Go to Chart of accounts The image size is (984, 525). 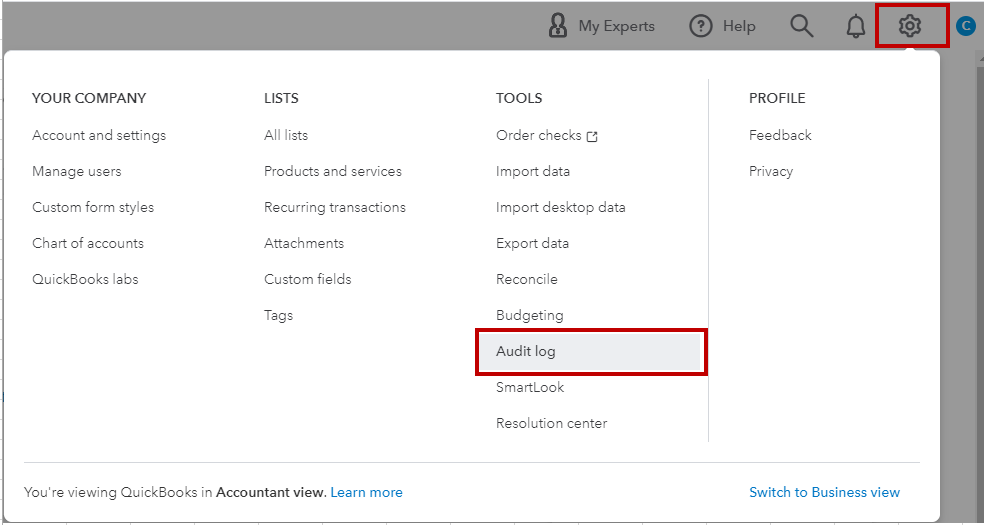(88, 243)
